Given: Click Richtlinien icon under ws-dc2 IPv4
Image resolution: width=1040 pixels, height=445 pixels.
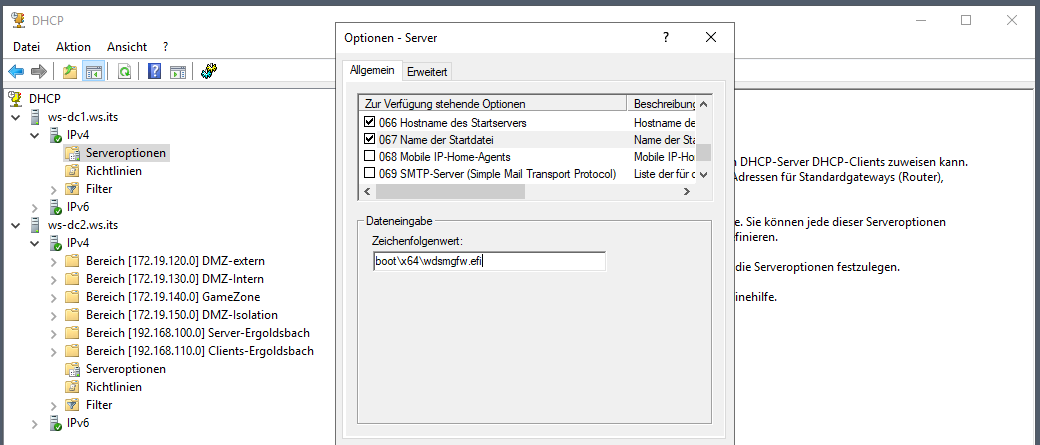Looking at the screenshot, I should pos(72,387).
